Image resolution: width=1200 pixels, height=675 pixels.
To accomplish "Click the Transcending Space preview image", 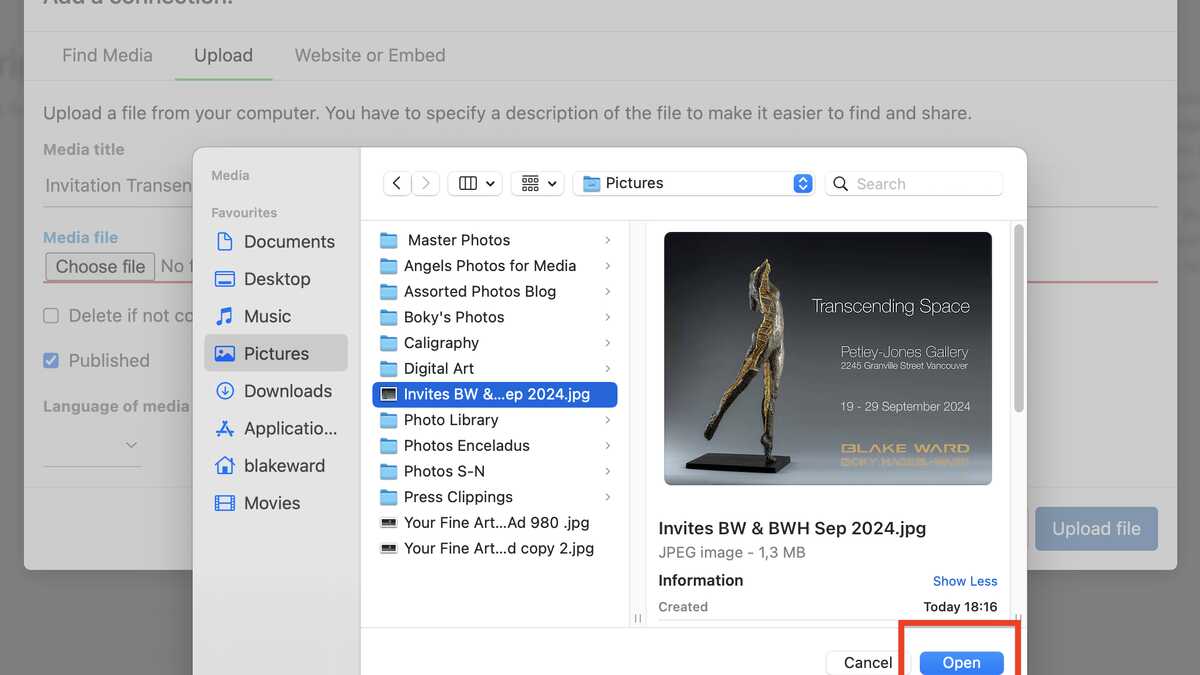I will (x=828, y=359).
